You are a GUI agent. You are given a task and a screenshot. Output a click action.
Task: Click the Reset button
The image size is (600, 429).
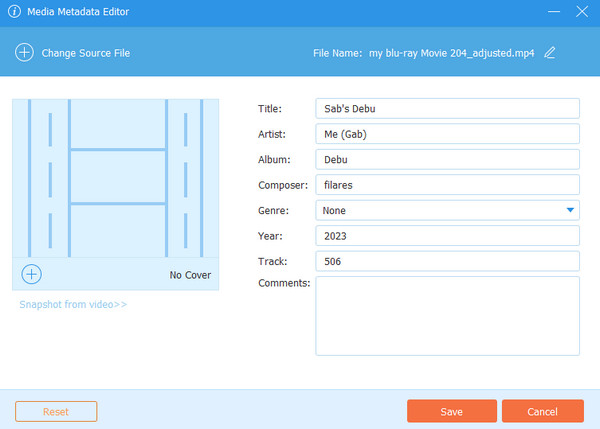[x=56, y=411]
